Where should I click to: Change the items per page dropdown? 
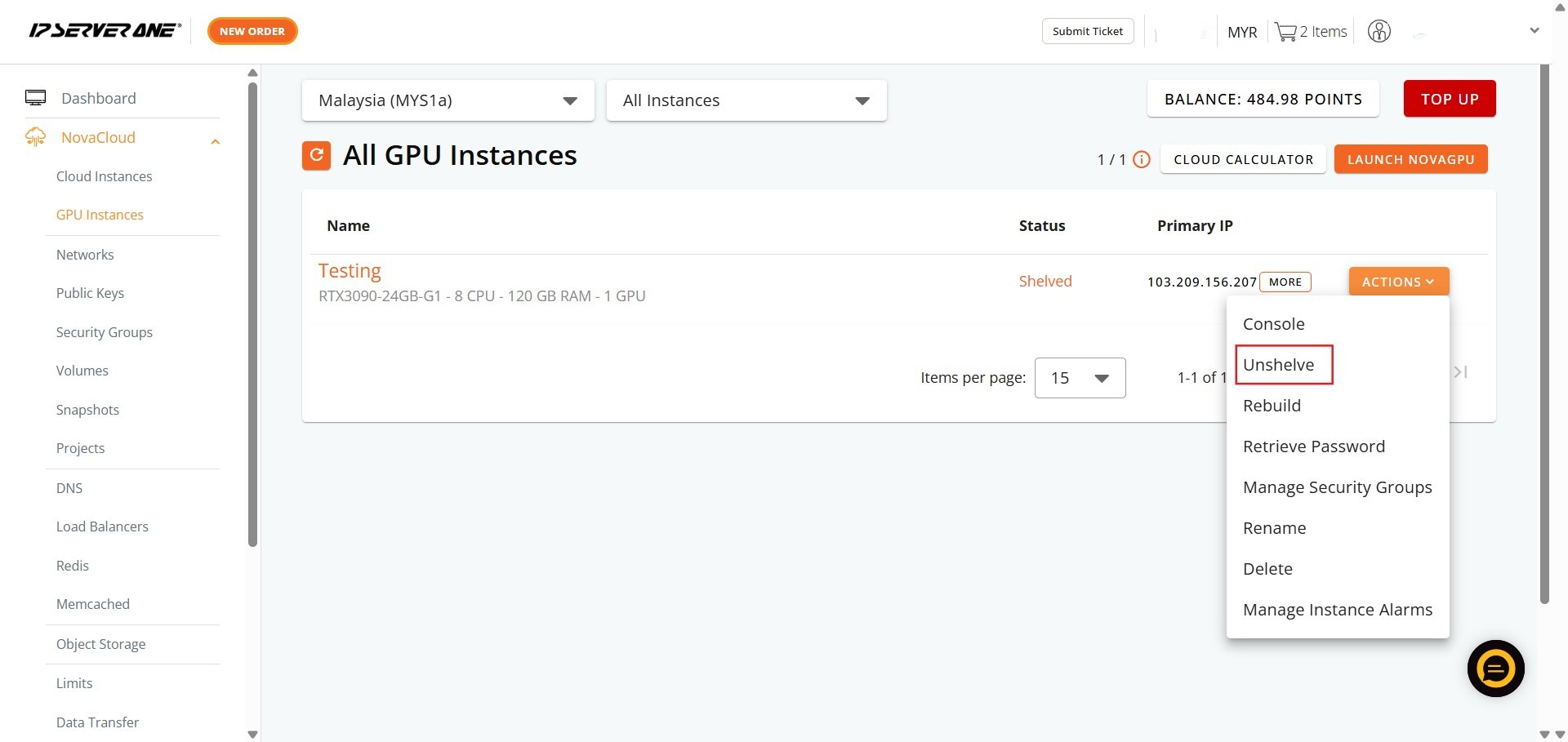(x=1080, y=378)
